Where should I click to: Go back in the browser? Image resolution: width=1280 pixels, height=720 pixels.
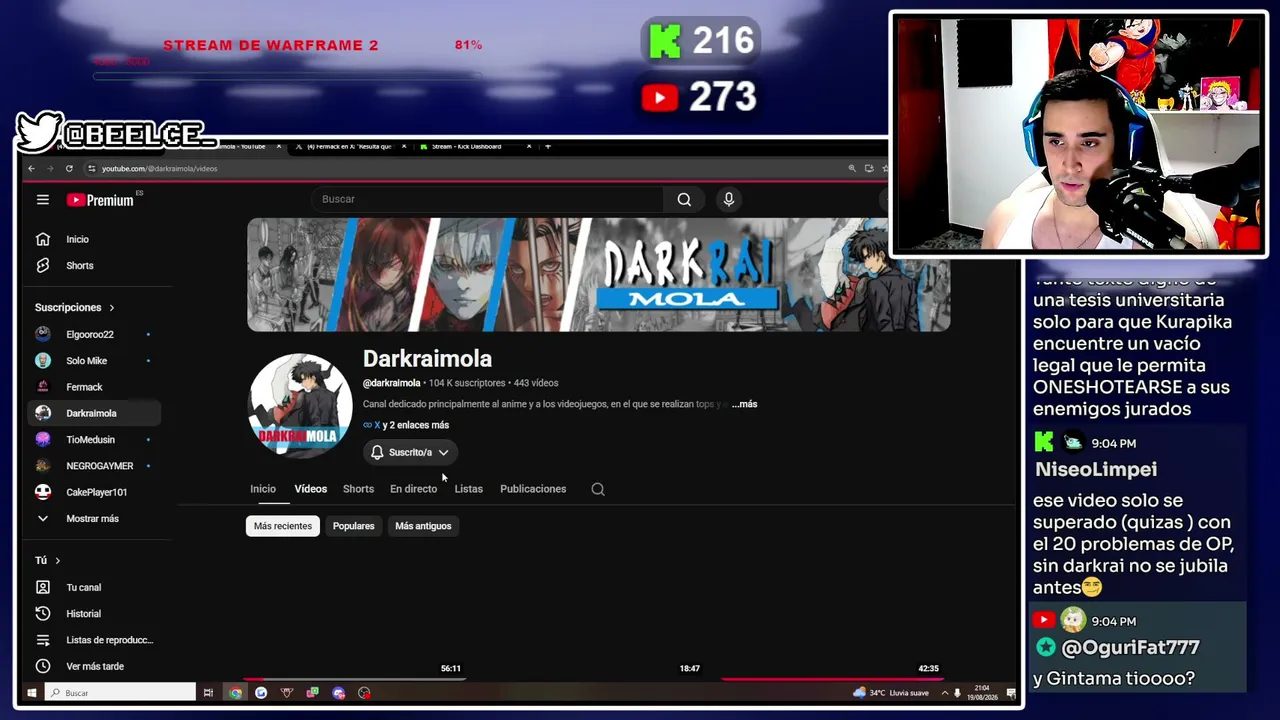tap(32, 169)
